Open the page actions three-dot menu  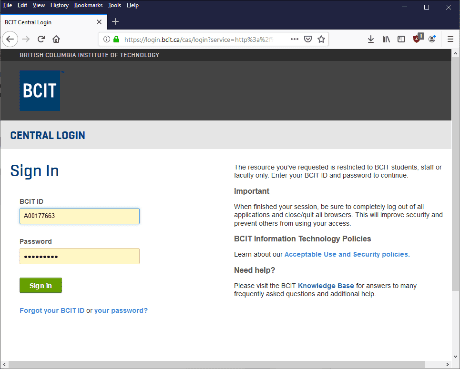[x=294, y=39]
